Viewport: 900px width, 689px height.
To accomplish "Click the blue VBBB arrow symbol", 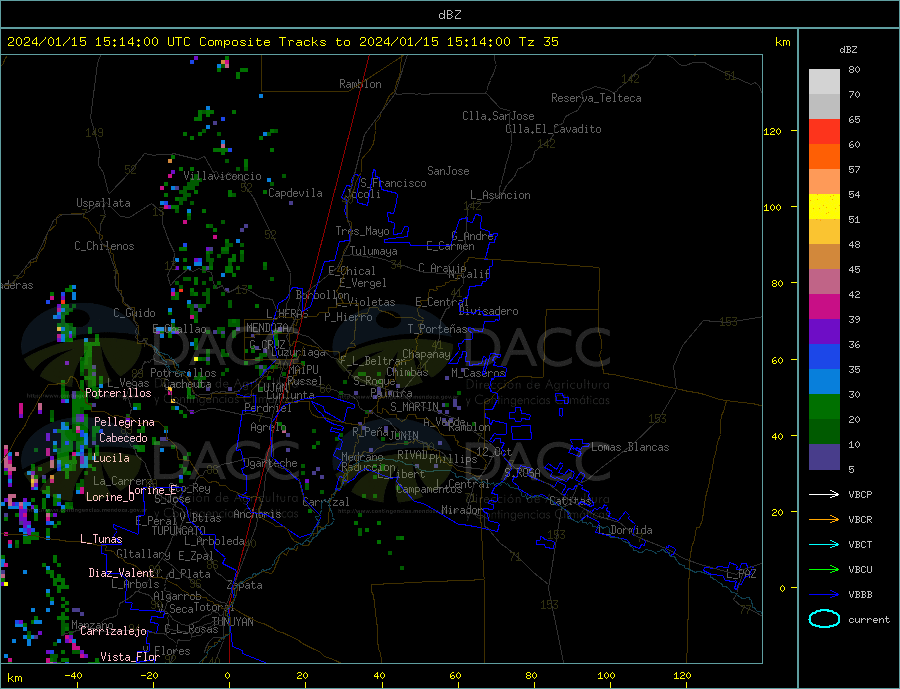I will [824, 594].
